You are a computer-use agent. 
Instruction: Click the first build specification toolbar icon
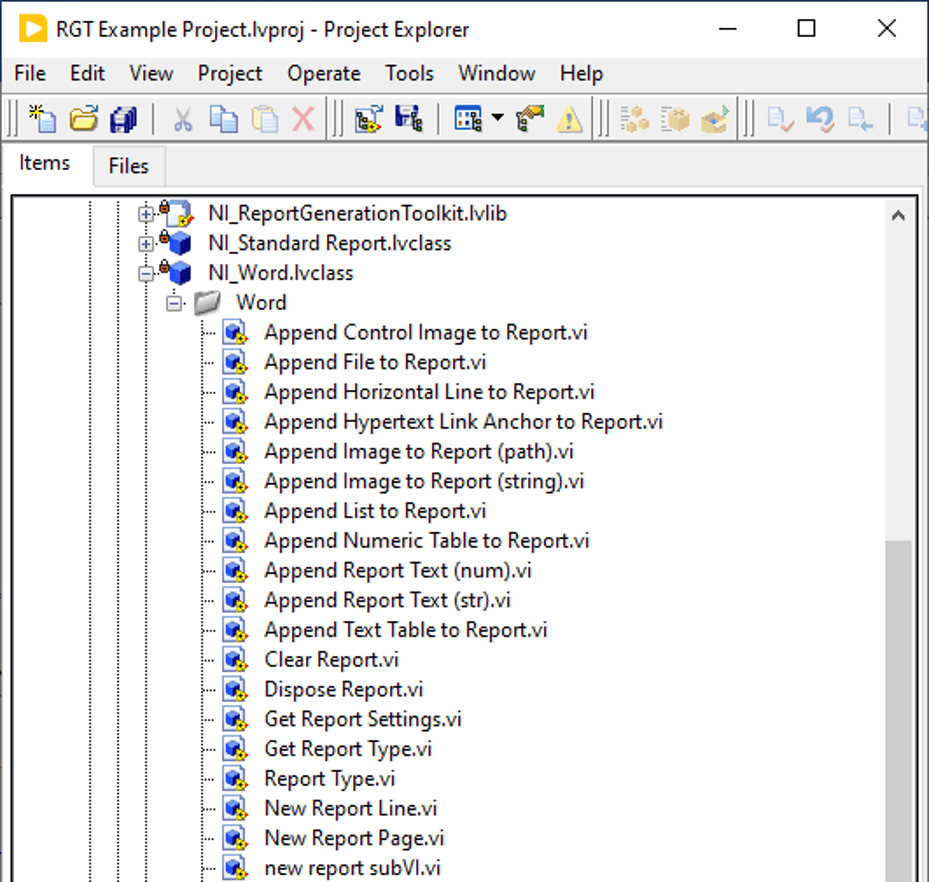pos(634,119)
